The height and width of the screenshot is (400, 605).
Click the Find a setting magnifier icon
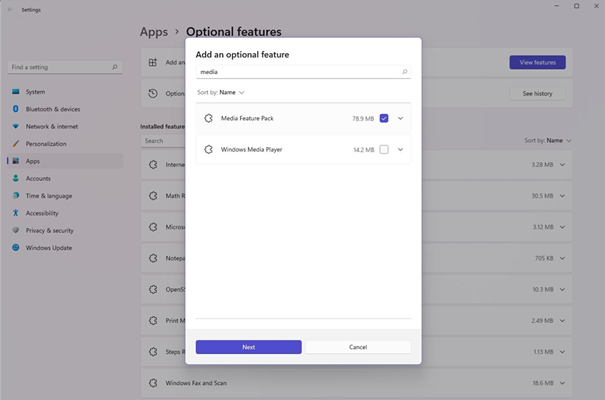point(115,67)
